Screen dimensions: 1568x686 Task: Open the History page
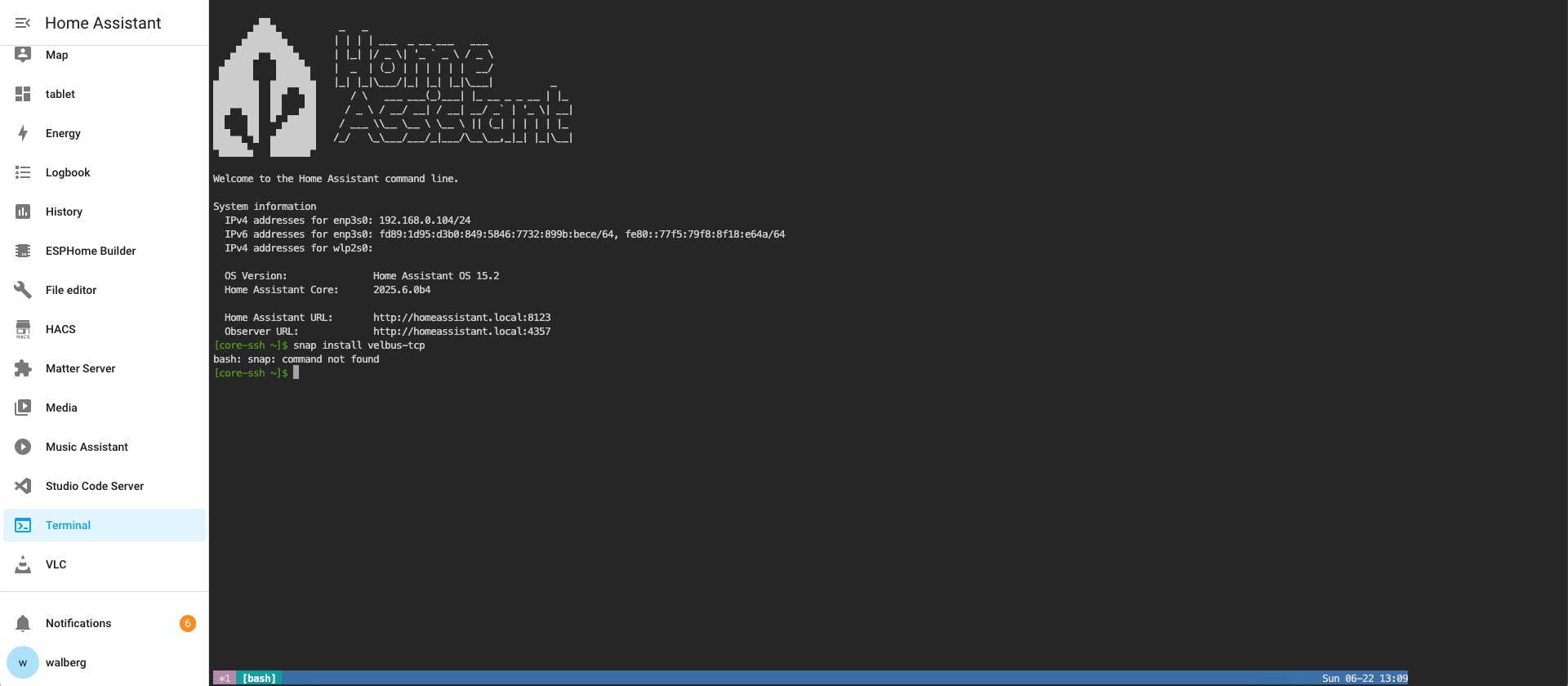pos(105,212)
